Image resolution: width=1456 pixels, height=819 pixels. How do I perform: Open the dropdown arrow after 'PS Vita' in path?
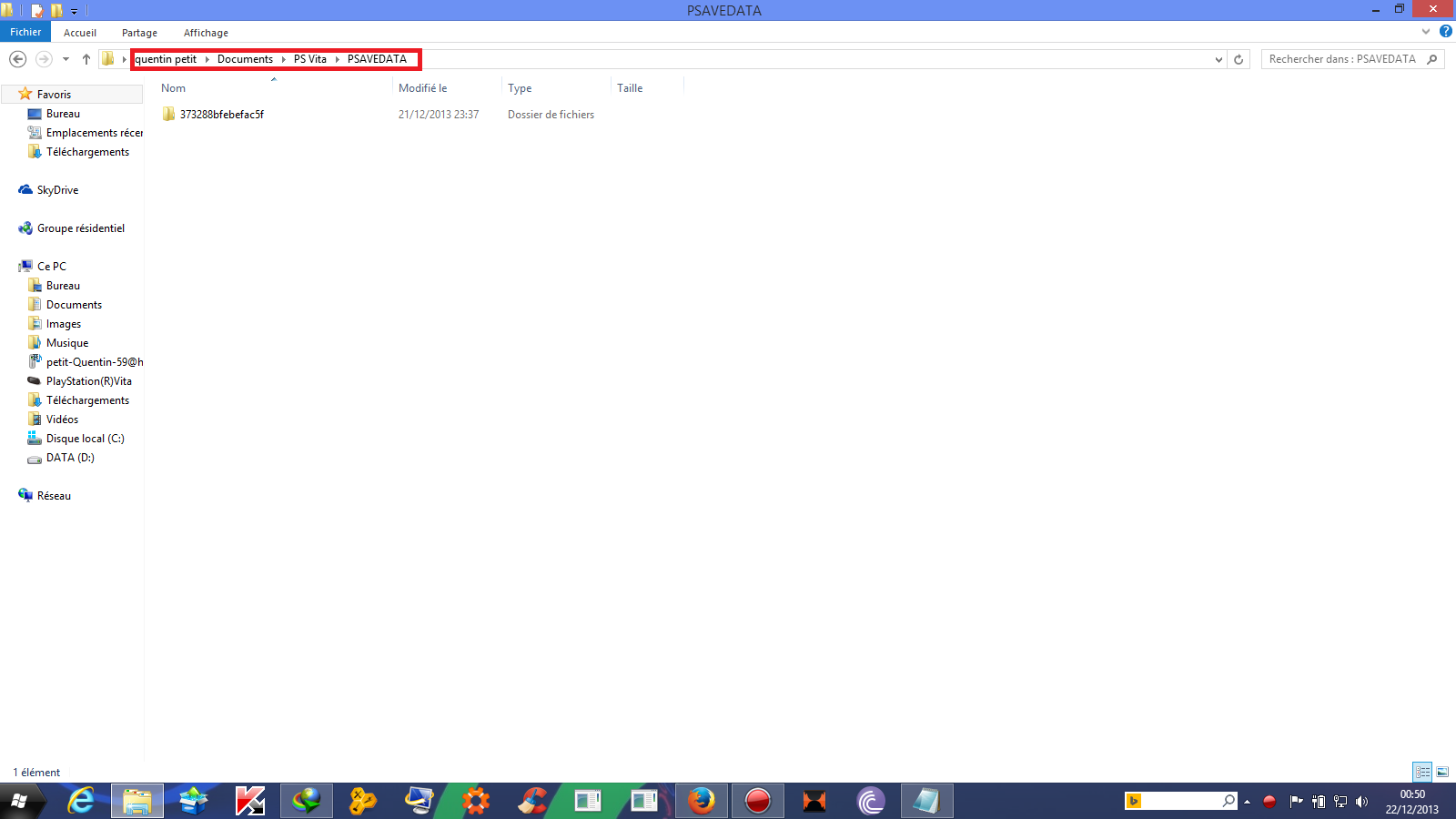(337, 59)
